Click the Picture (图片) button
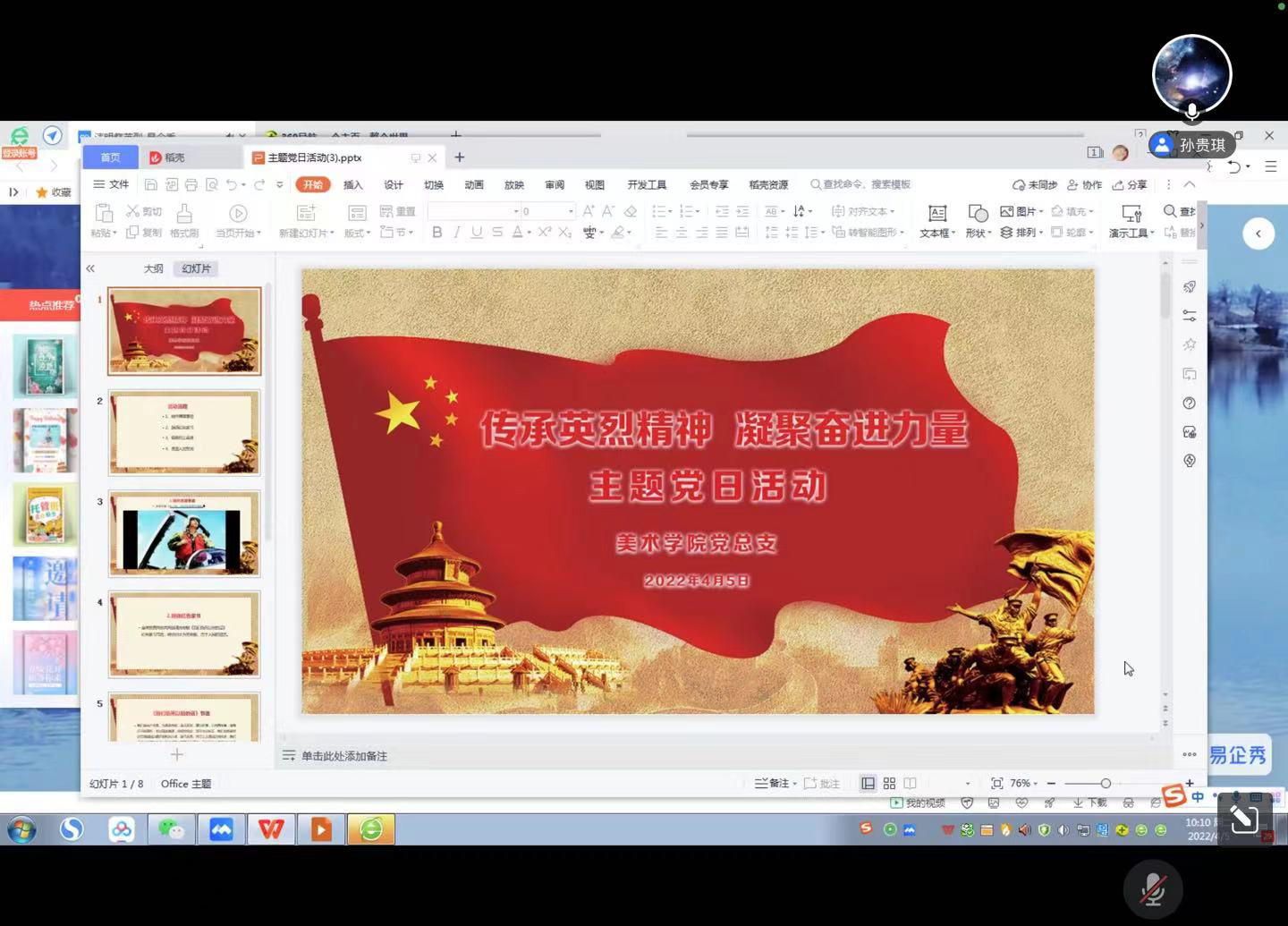The width and height of the screenshot is (1288, 926). [x=1021, y=211]
